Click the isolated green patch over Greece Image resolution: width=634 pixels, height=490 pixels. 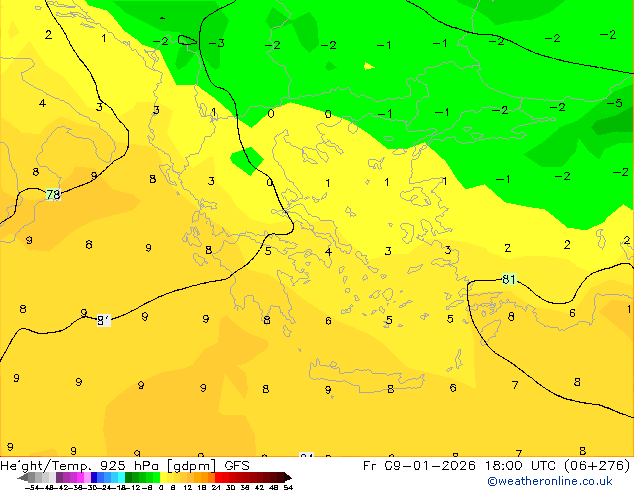coord(247,161)
